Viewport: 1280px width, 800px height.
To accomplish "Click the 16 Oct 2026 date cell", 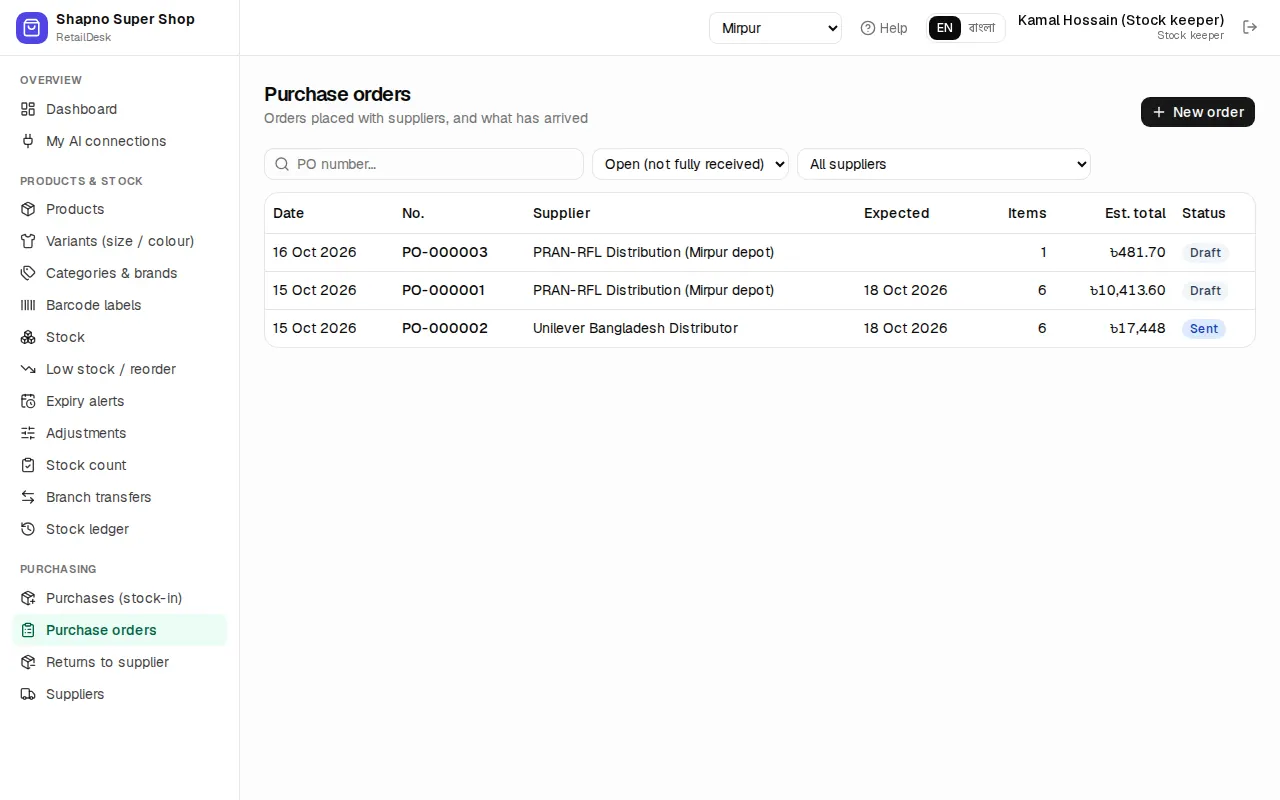I will [315, 252].
